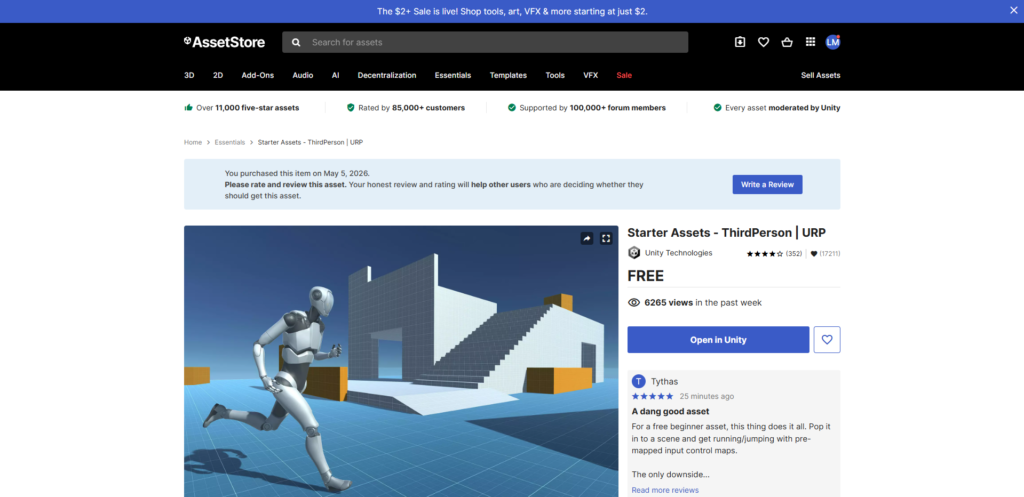This screenshot has height=497, width=1024.
Task: Click the FREE price text
Action: [x=646, y=276]
